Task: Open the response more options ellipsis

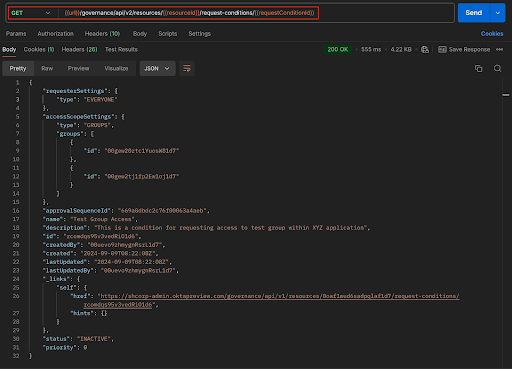Action: (499, 50)
